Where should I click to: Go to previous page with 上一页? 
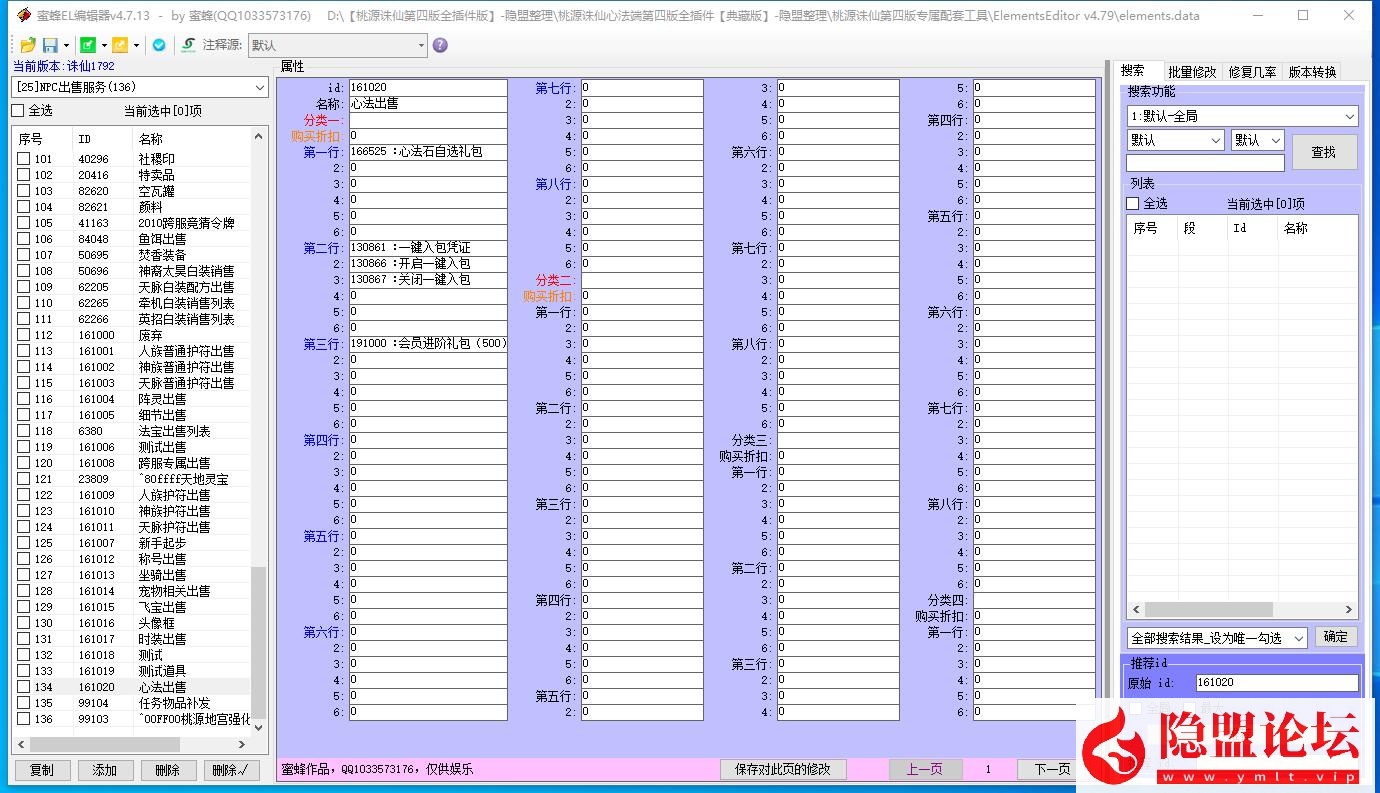(x=925, y=769)
